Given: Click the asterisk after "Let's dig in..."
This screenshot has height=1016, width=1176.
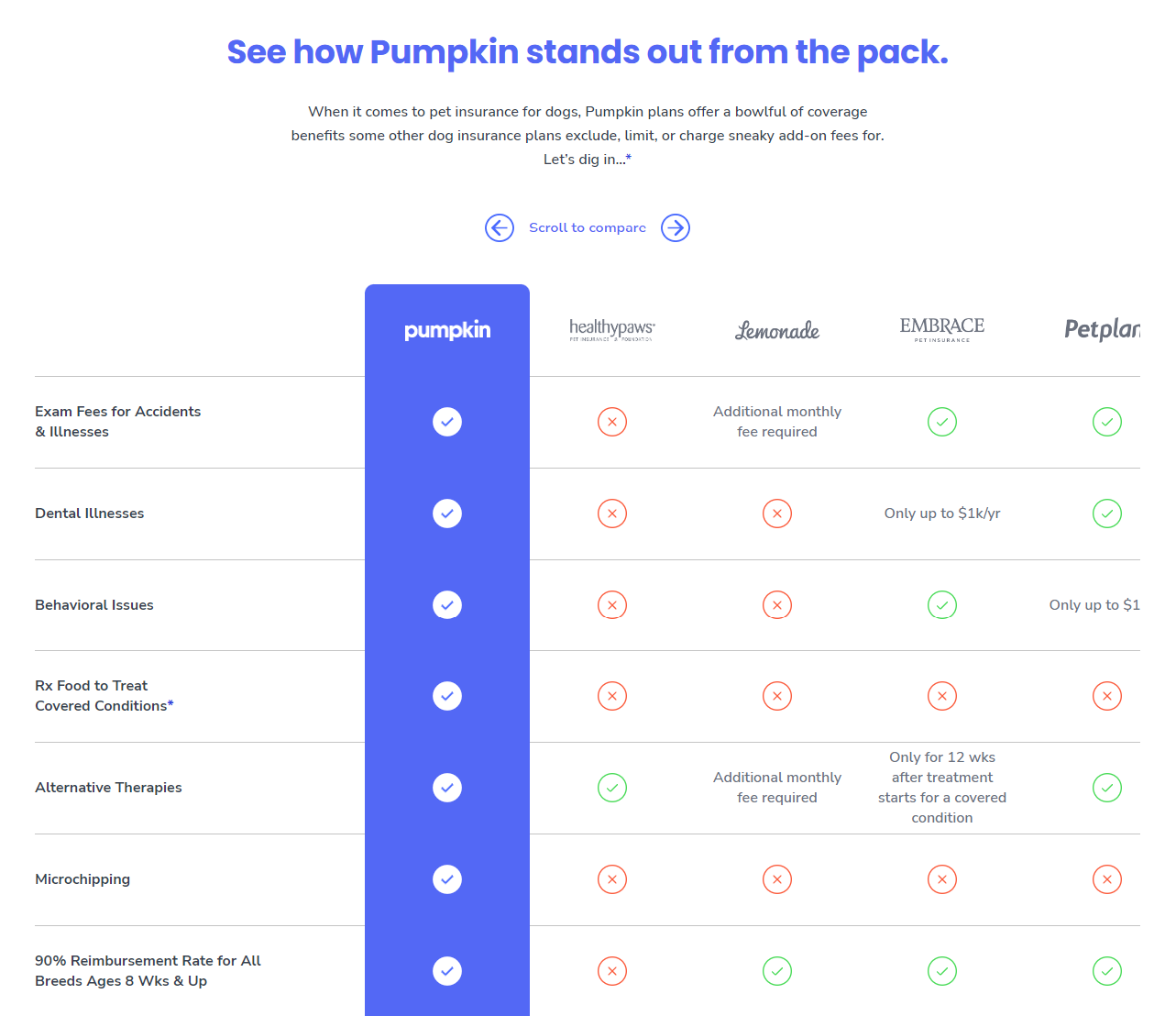Looking at the screenshot, I should [x=629, y=159].
